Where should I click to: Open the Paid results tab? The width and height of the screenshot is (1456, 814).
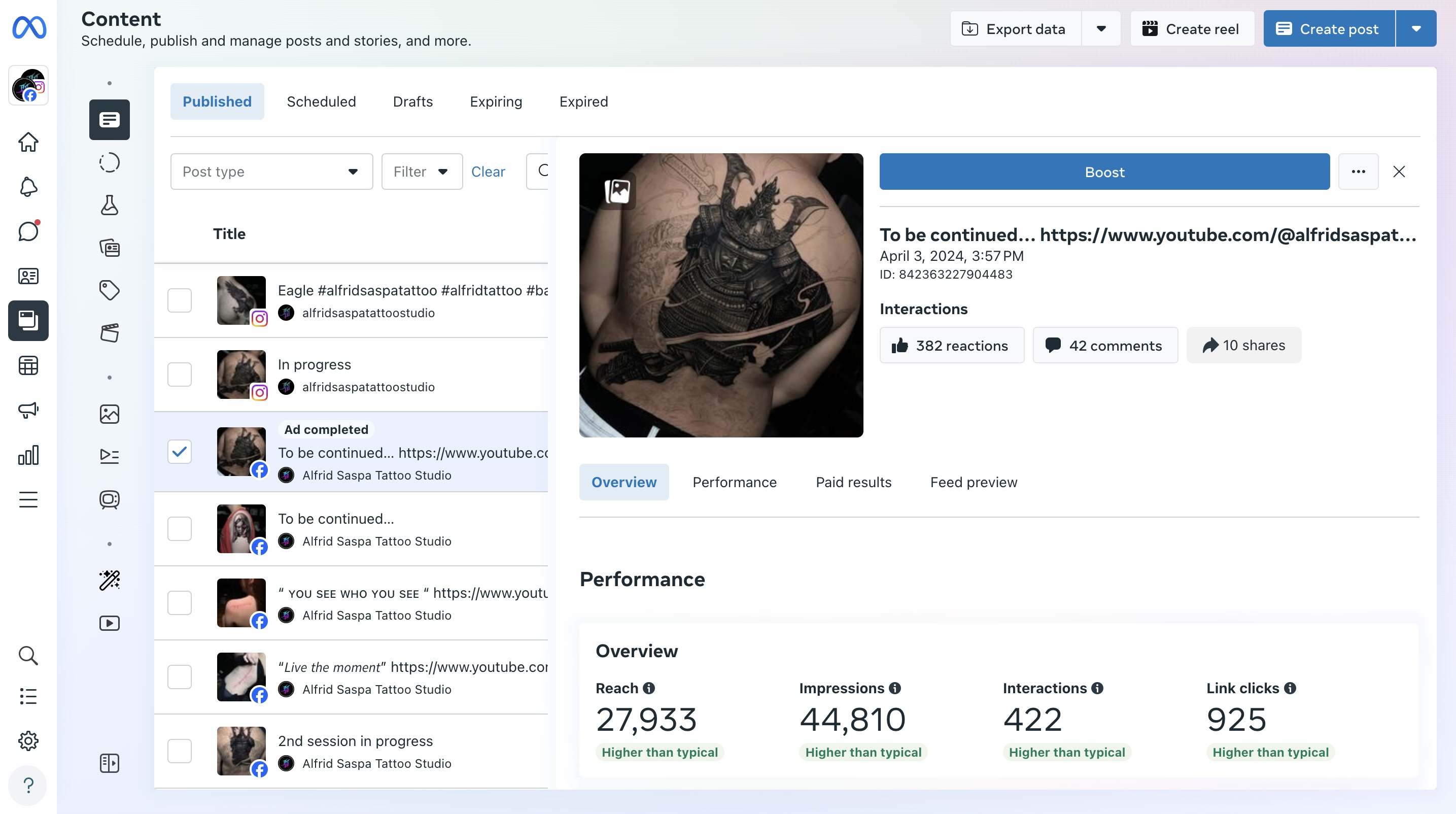point(853,482)
